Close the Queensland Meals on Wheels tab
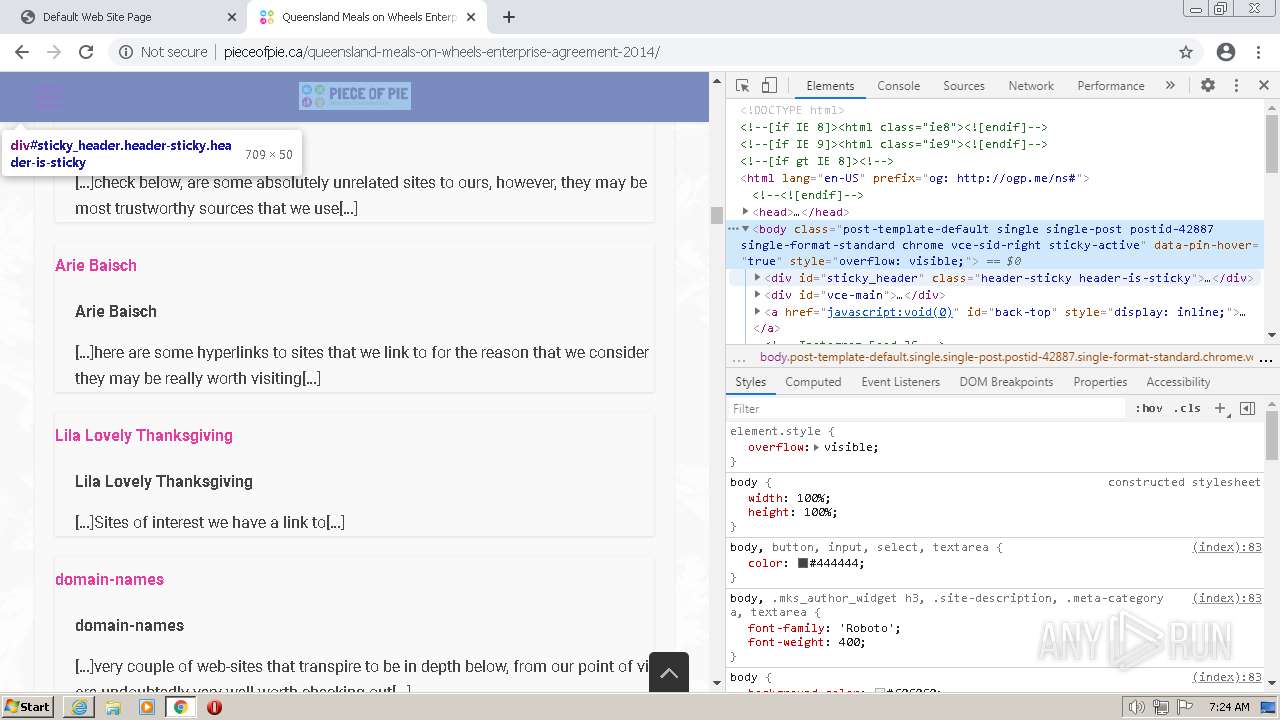The image size is (1280, 720). tap(471, 17)
